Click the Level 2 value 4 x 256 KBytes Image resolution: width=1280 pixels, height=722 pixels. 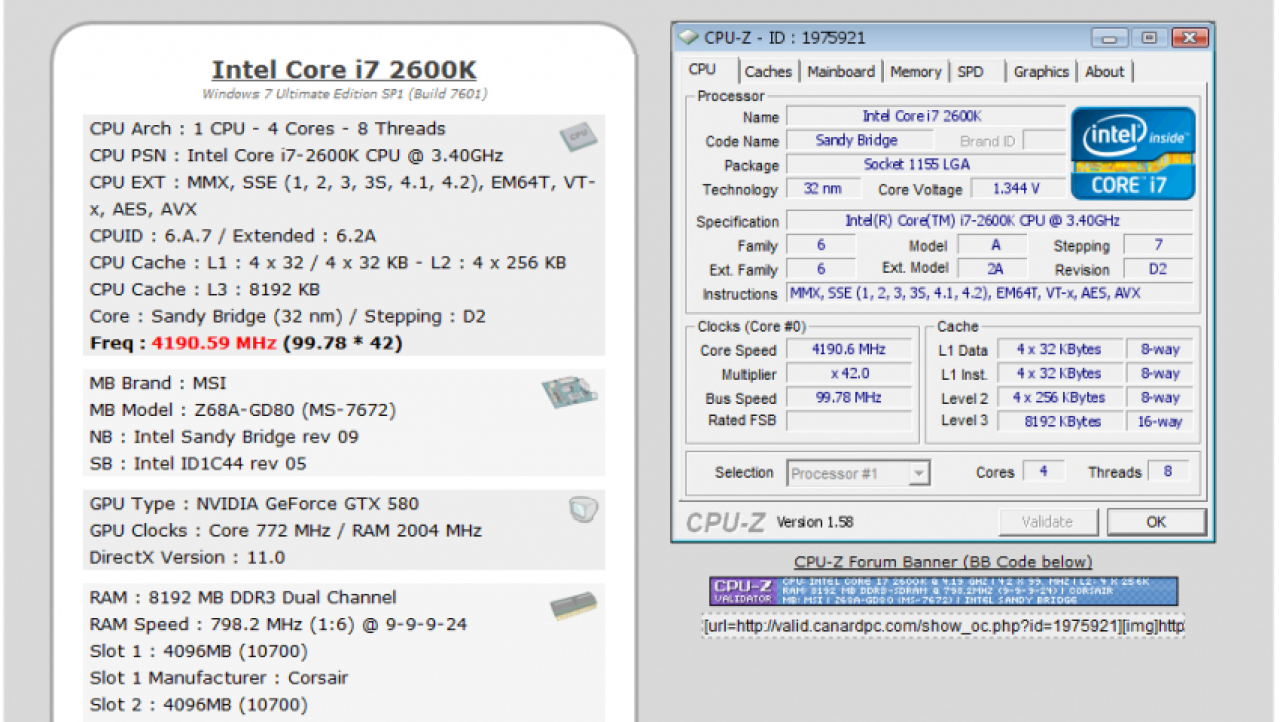1059,397
